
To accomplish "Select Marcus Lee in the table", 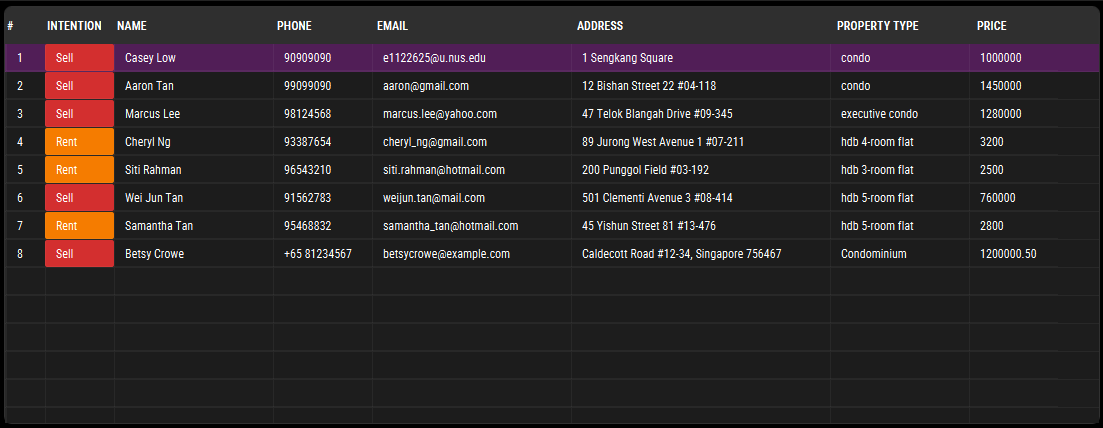I will (152, 114).
